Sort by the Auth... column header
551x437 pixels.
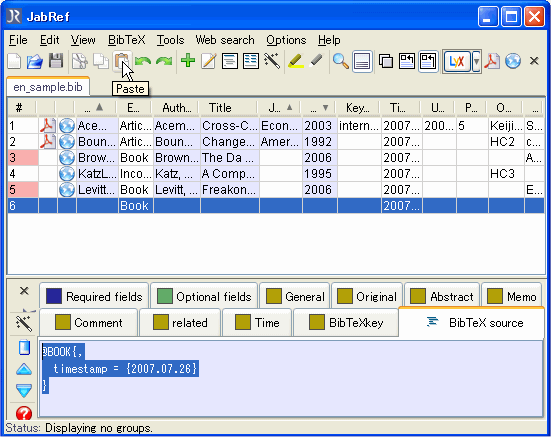pyautogui.click(x=176, y=107)
